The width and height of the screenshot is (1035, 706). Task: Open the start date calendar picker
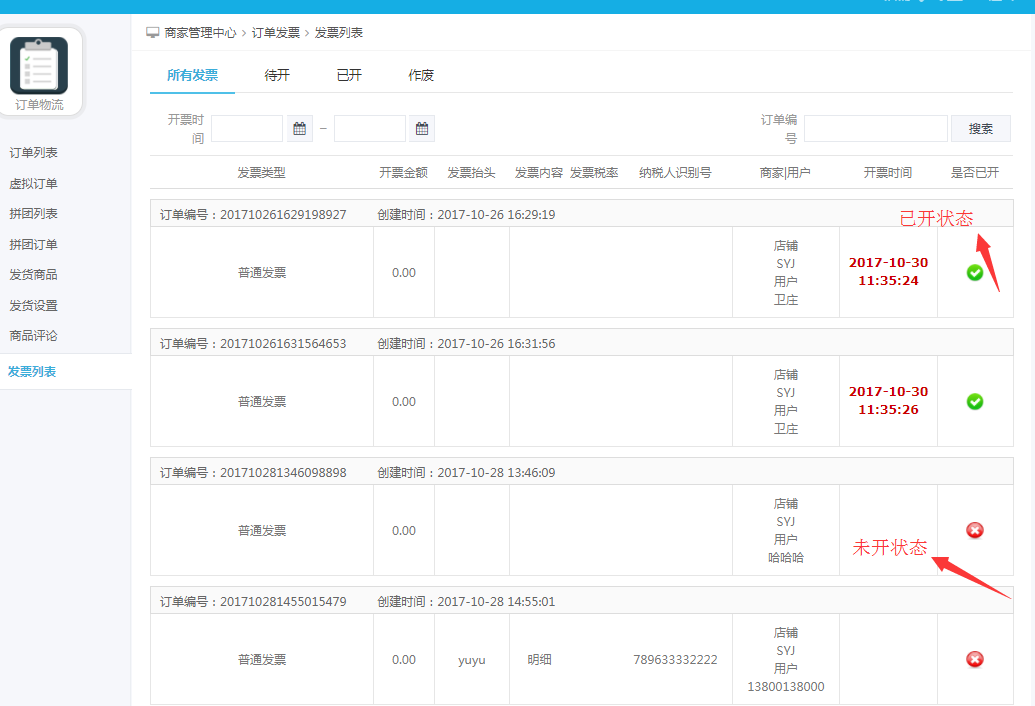click(x=299, y=129)
